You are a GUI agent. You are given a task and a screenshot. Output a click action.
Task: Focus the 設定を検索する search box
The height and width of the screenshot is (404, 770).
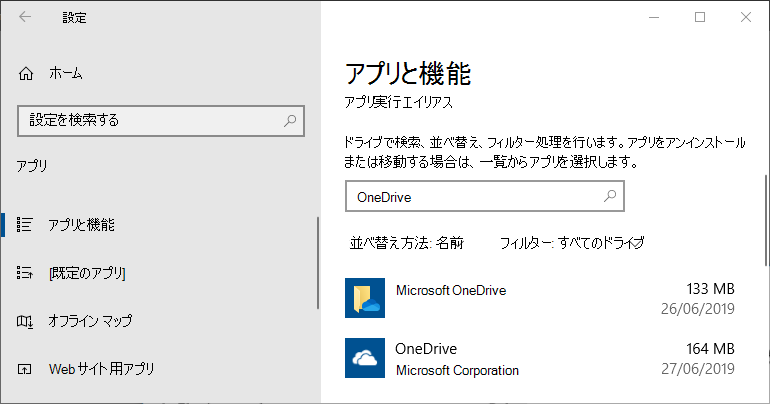(x=161, y=120)
